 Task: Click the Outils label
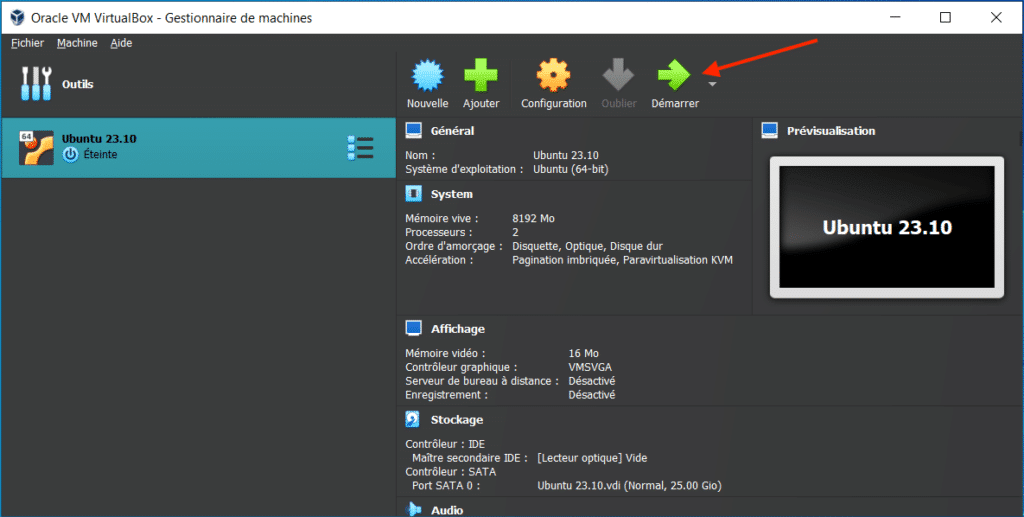click(78, 84)
